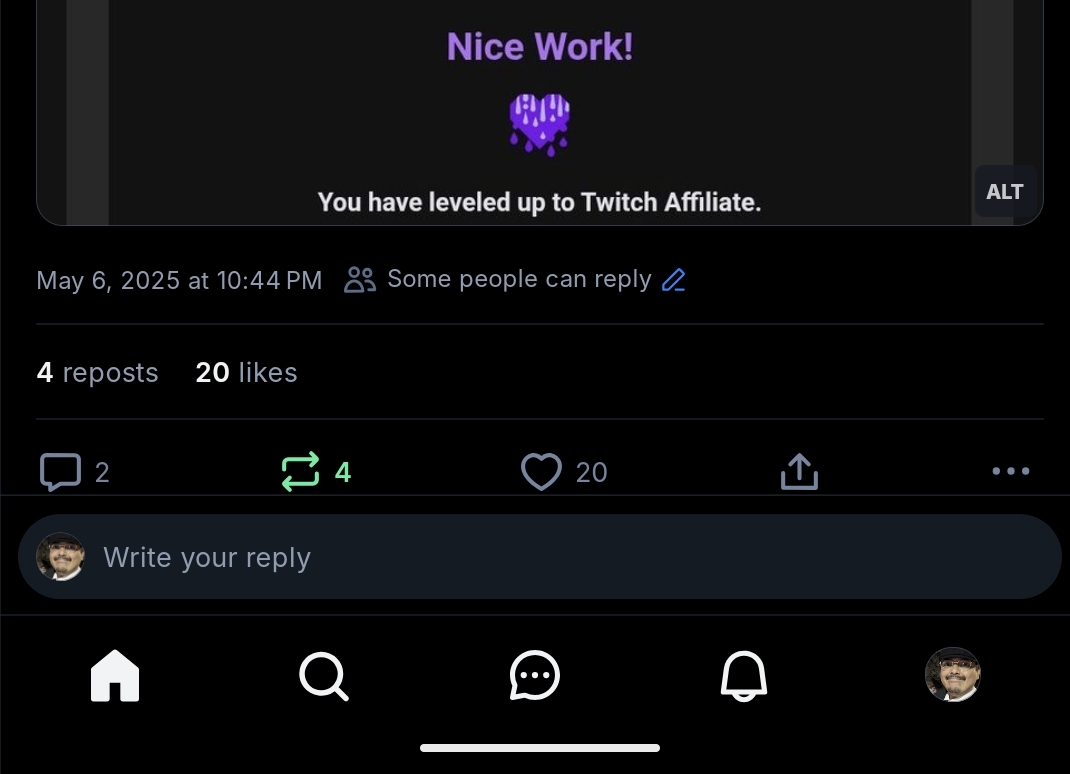Tap the people icon near reply settings
This screenshot has width=1070, height=774.
pos(360,280)
